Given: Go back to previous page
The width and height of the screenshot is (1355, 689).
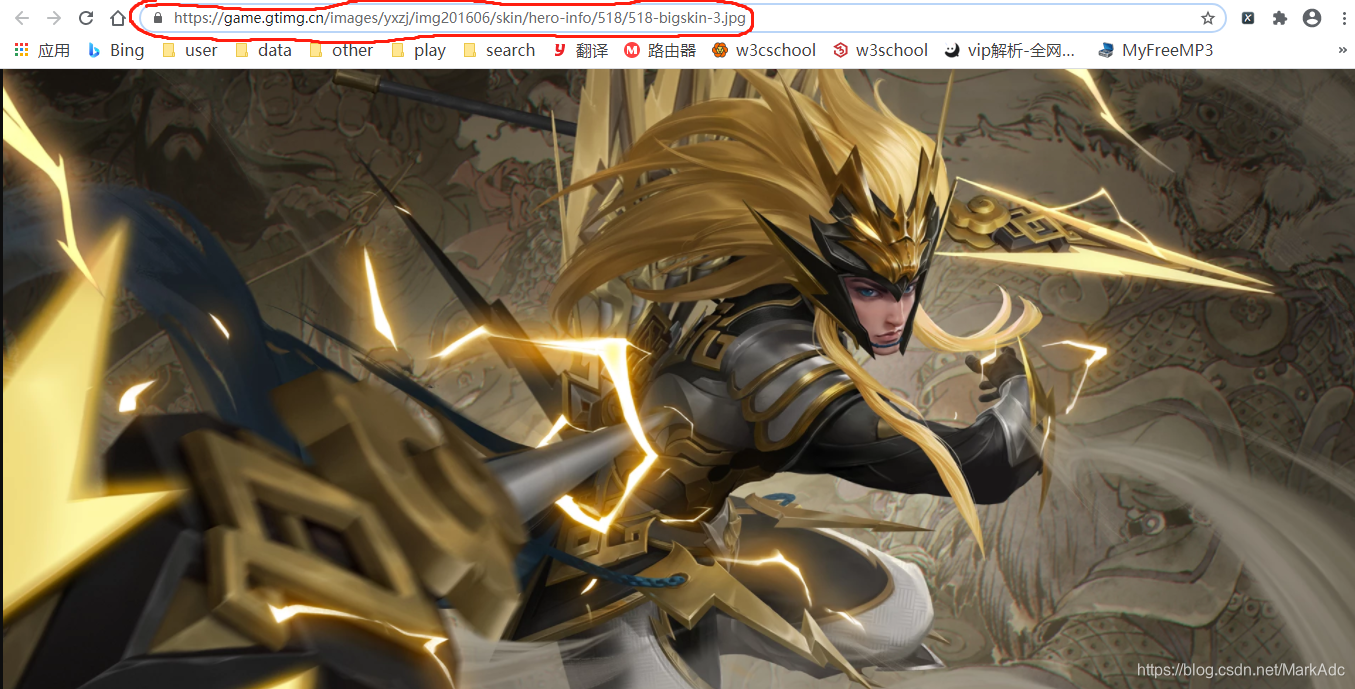Looking at the screenshot, I should (x=22, y=18).
